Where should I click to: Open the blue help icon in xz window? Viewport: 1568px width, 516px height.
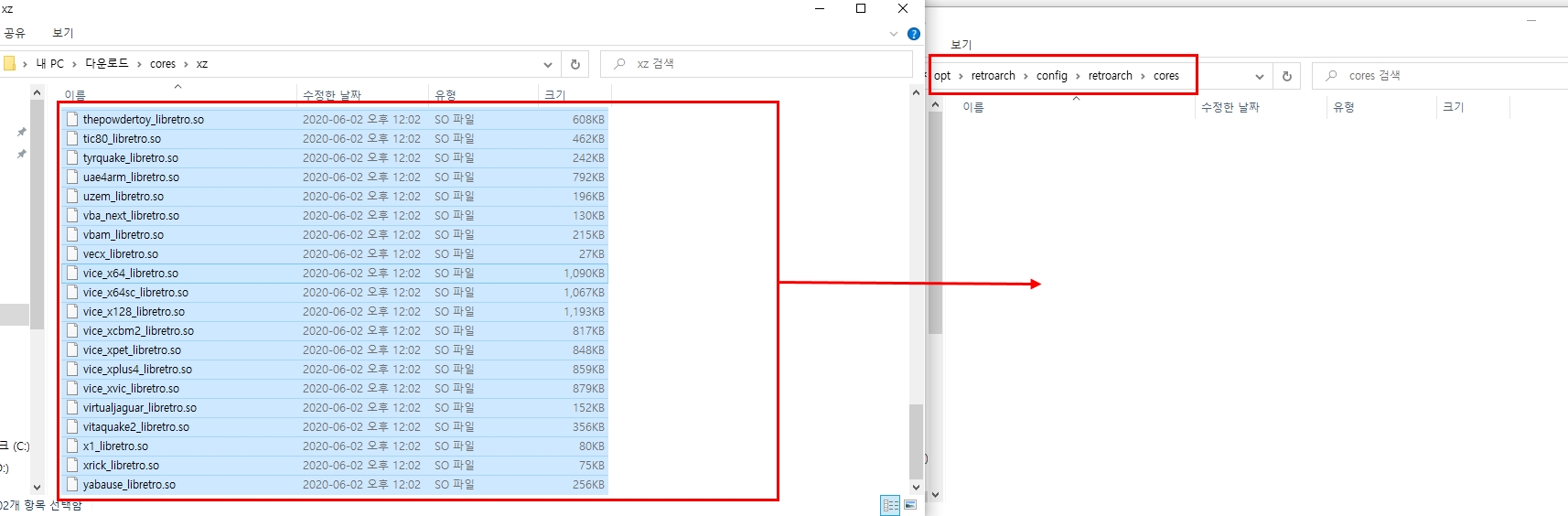click(913, 34)
